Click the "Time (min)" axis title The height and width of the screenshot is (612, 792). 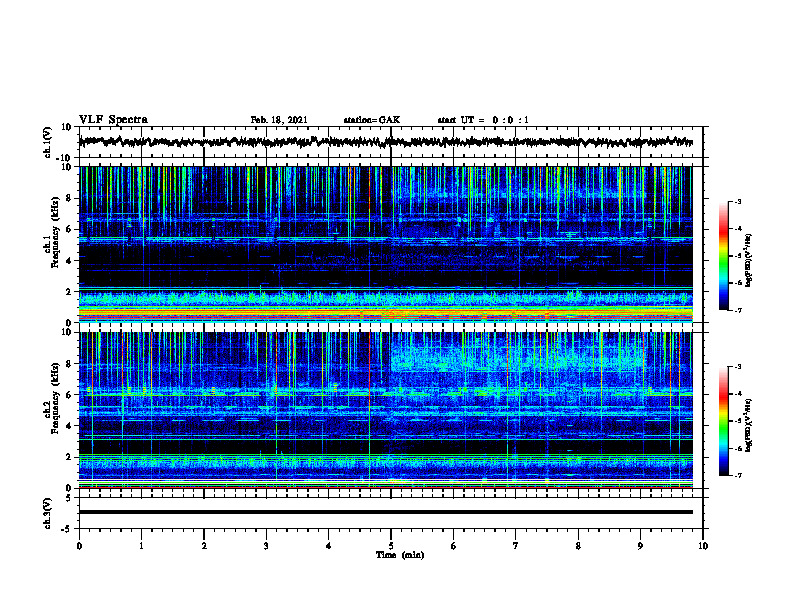[x=400, y=555]
